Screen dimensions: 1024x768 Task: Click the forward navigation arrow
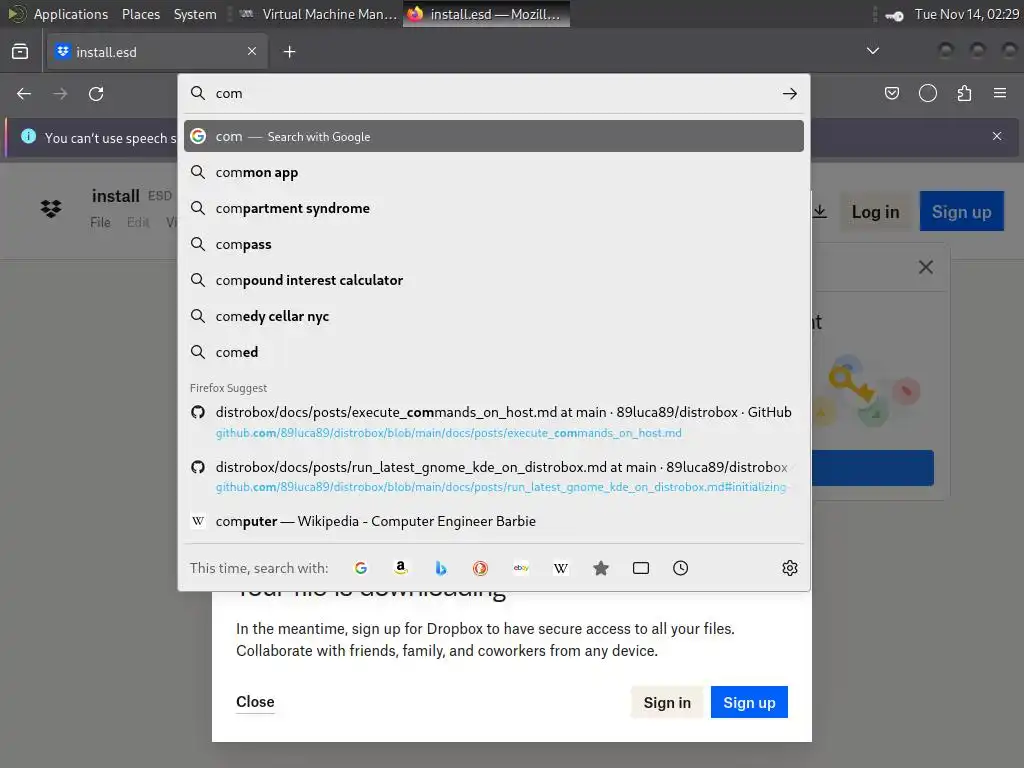(x=60, y=93)
